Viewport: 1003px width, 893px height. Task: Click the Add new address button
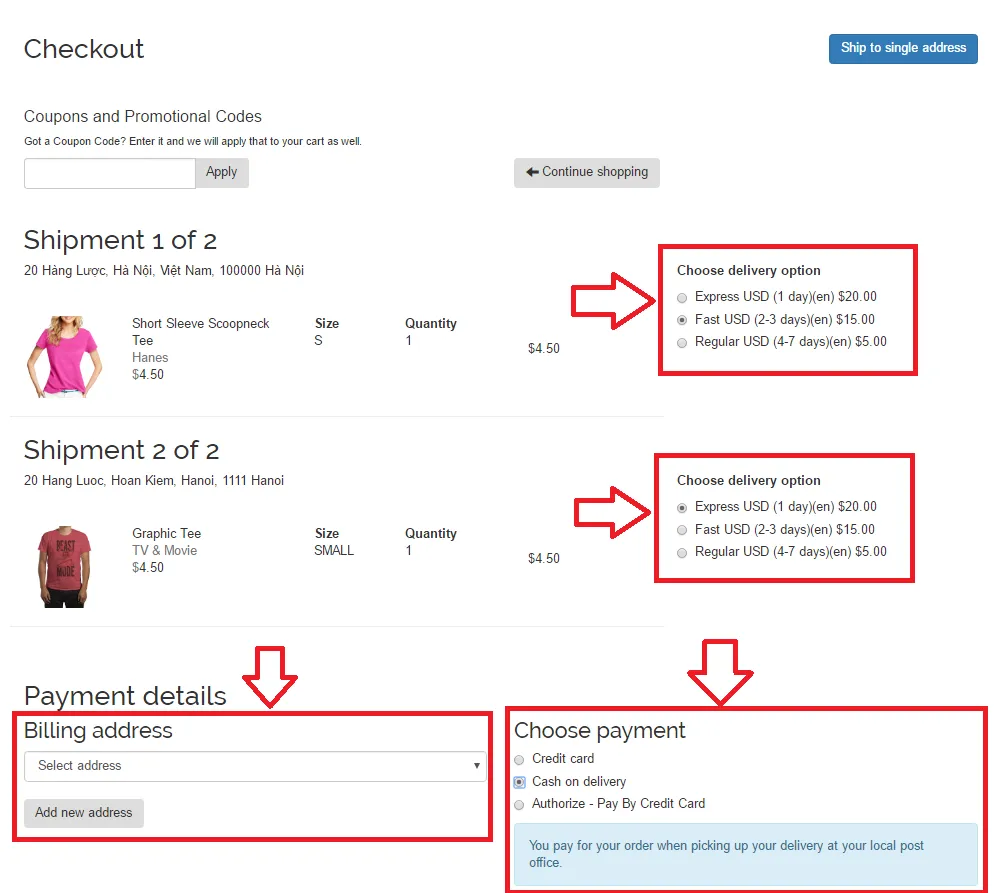pyautogui.click(x=84, y=813)
